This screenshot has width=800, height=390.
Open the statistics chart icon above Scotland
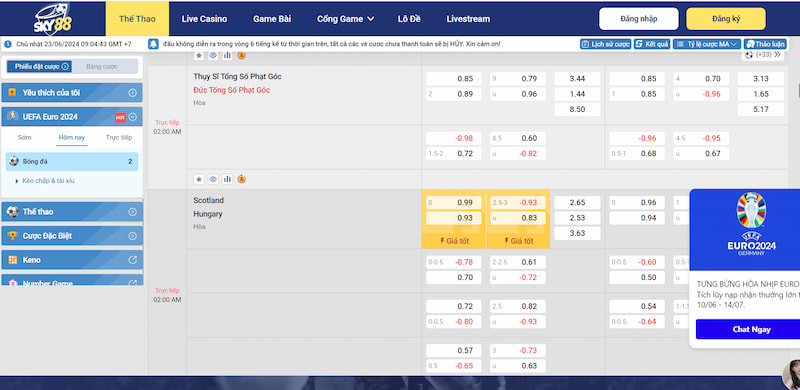click(227, 179)
